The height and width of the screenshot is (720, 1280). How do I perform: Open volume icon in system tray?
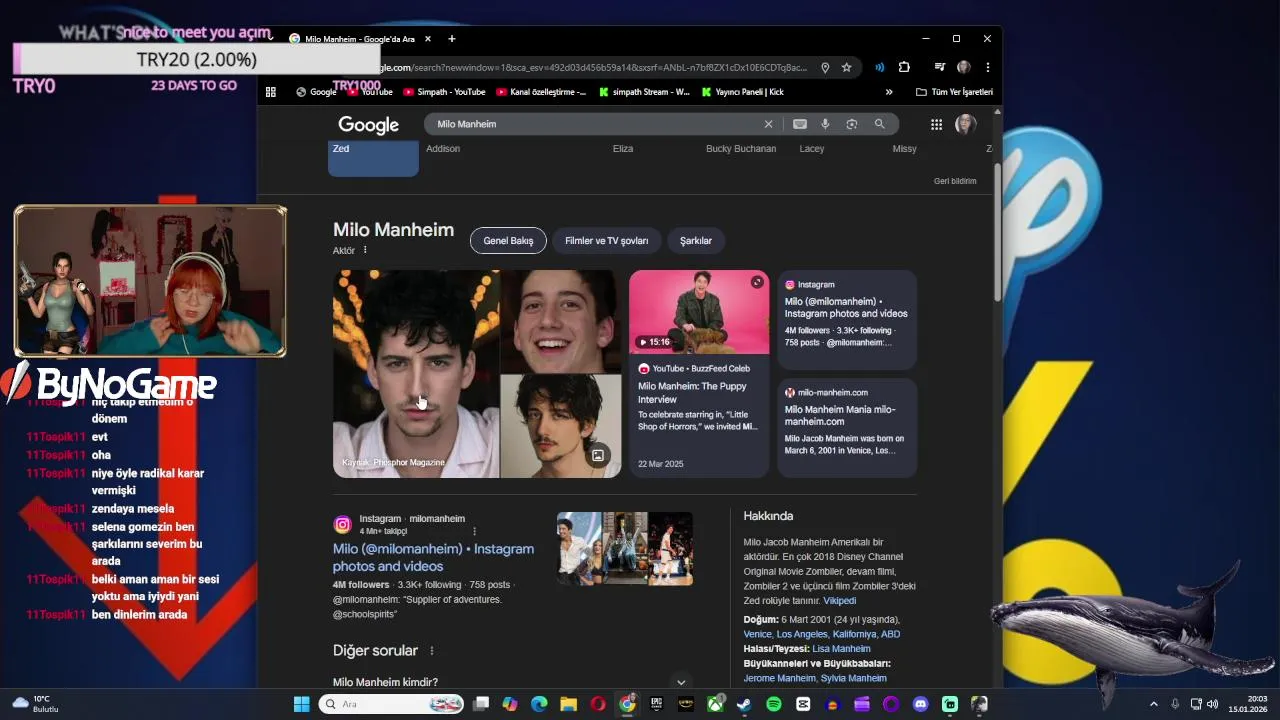(1212, 704)
